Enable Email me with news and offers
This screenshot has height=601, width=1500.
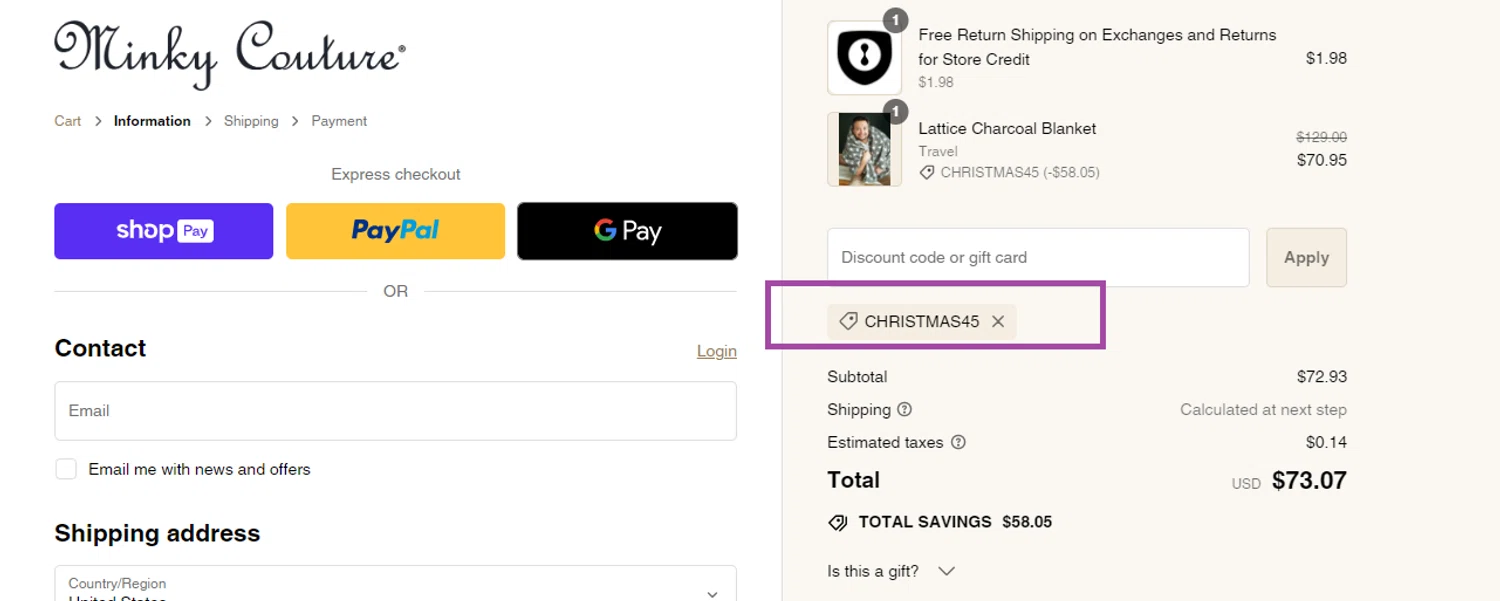(66, 469)
